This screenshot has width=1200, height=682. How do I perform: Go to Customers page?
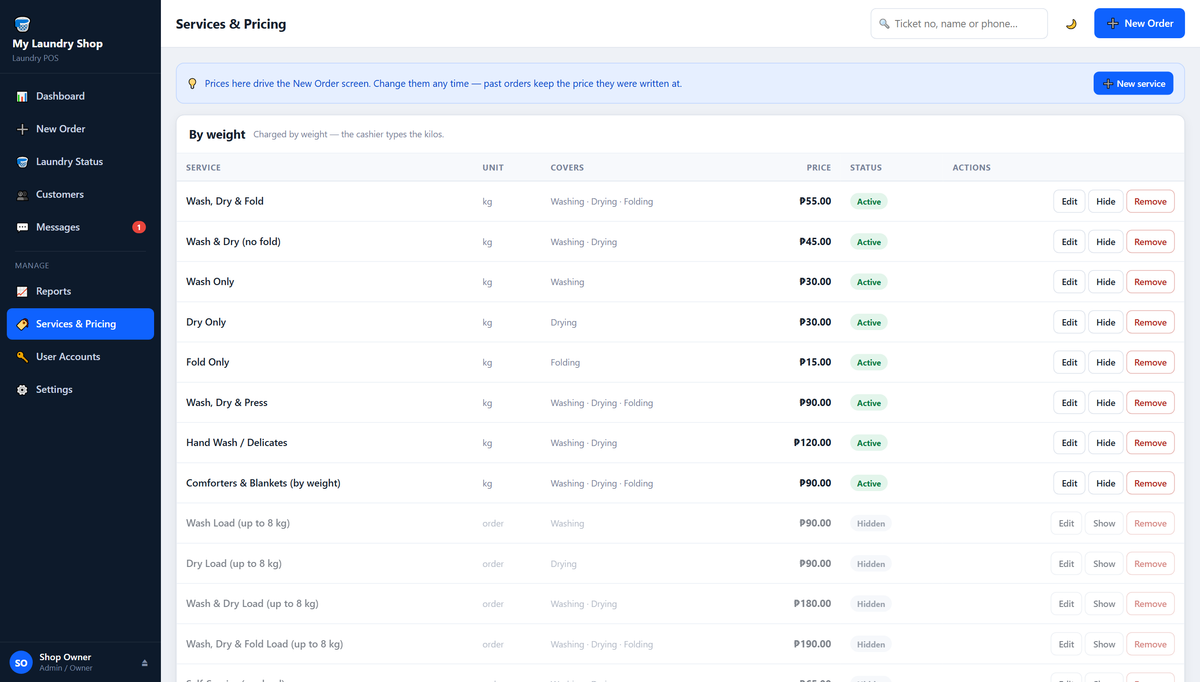coord(80,195)
